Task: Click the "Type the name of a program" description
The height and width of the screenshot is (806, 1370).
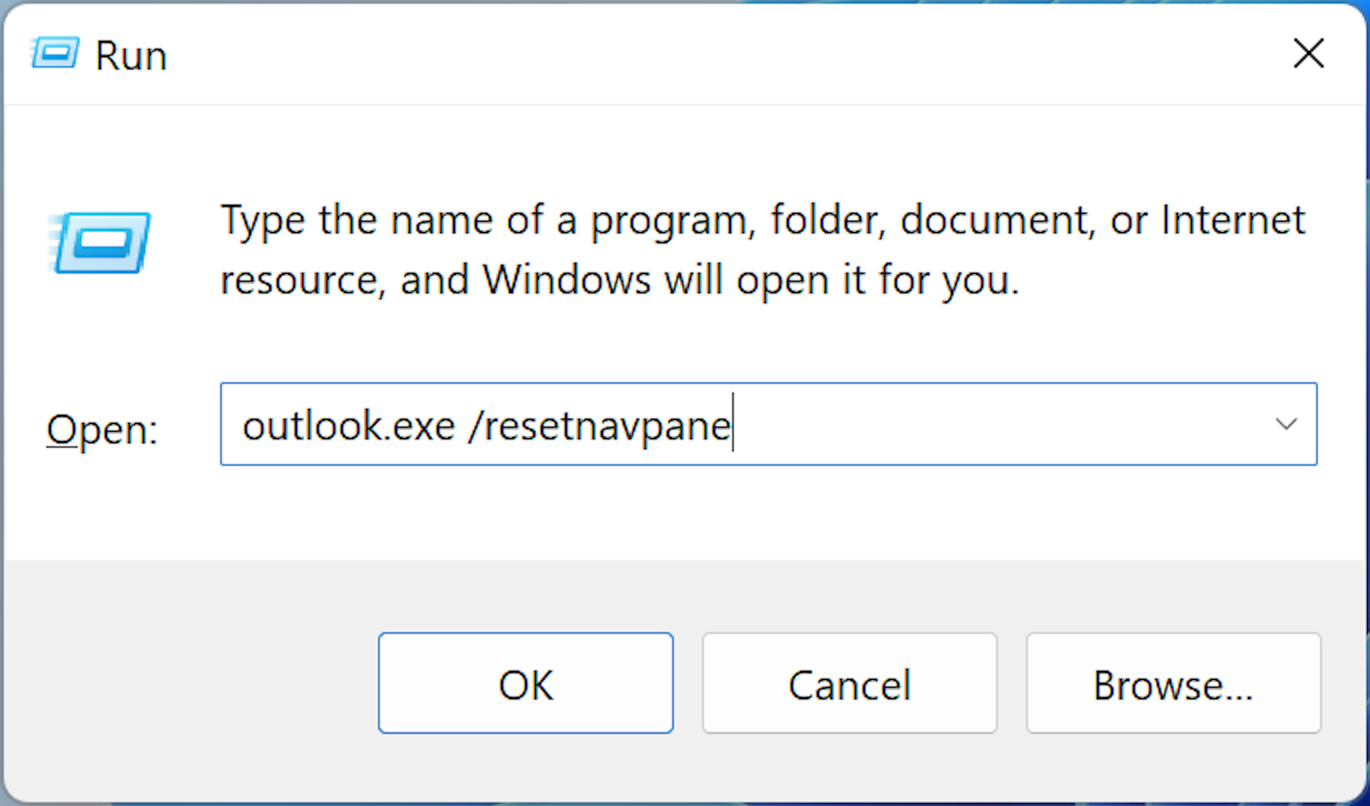Action: pos(762,250)
